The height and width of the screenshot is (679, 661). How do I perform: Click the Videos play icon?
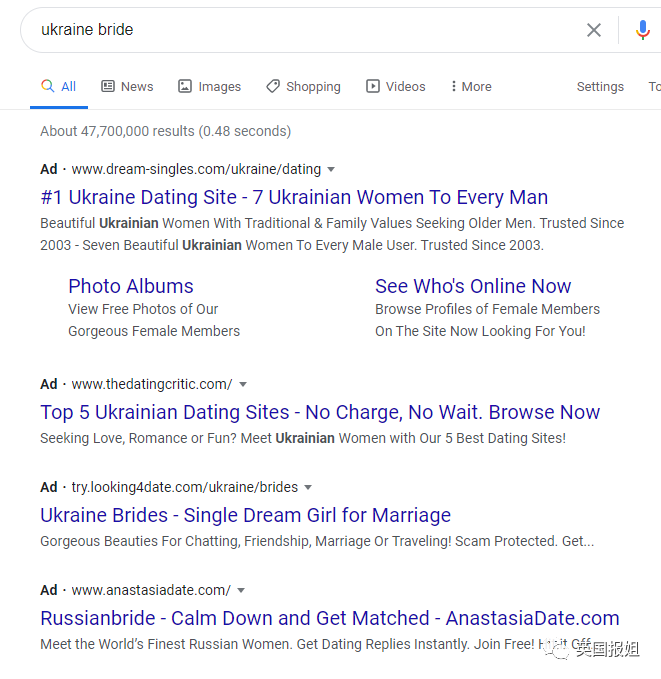(373, 86)
